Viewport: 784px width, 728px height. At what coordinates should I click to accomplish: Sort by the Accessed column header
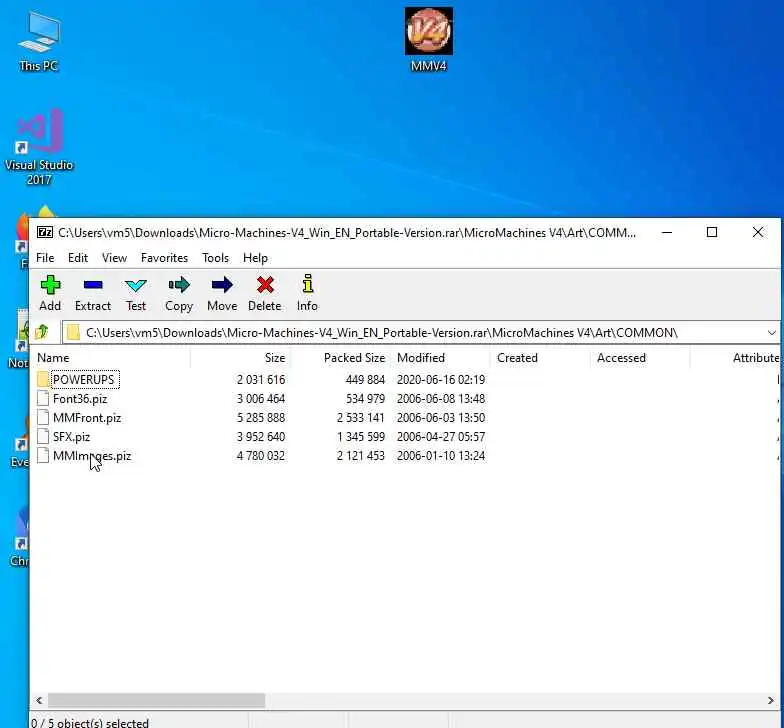pyautogui.click(x=640, y=358)
